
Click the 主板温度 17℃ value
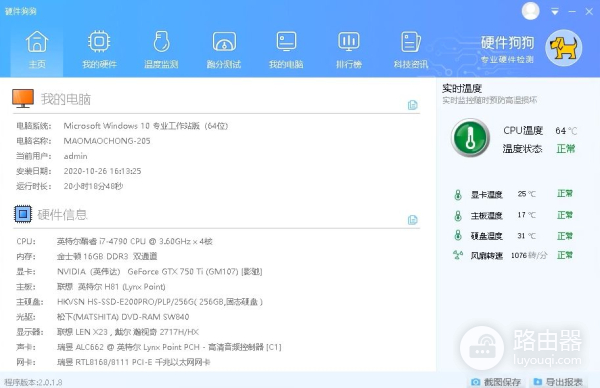point(526,215)
